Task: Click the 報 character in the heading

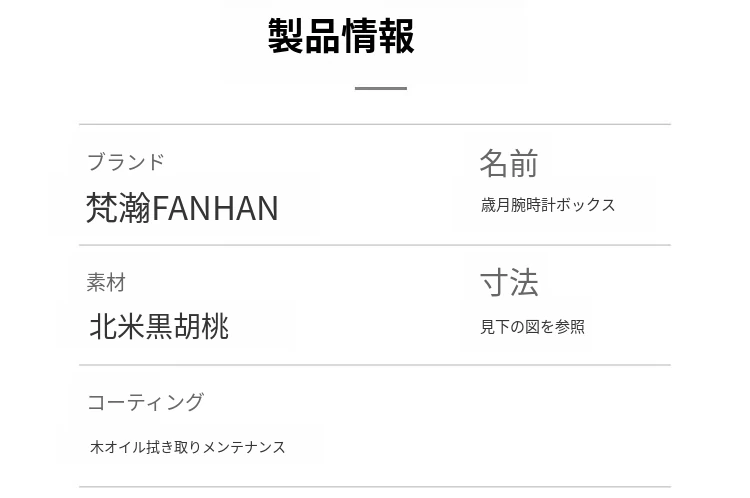Action: (397, 36)
